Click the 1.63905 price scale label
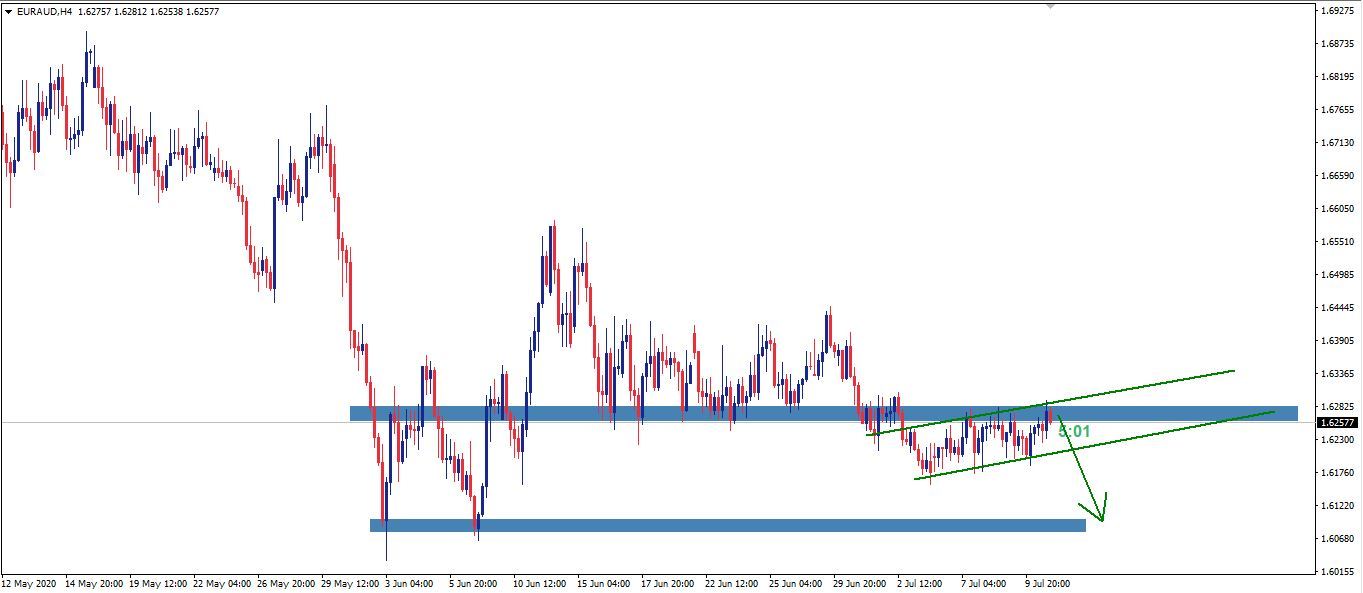The height and width of the screenshot is (593, 1363). point(1337,341)
